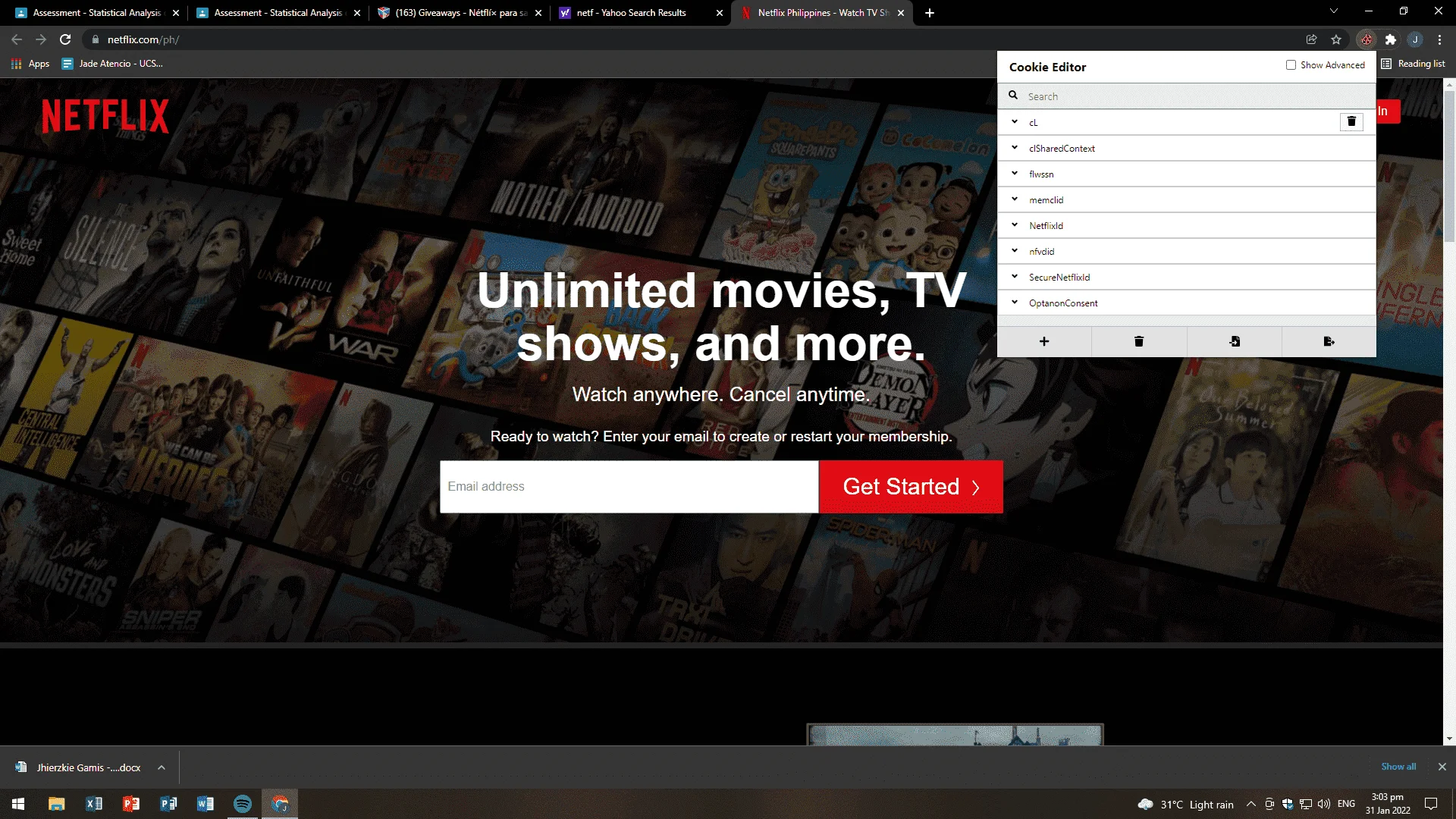The height and width of the screenshot is (819, 1456).
Task: Click the Netflix logo
Action: (x=105, y=116)
